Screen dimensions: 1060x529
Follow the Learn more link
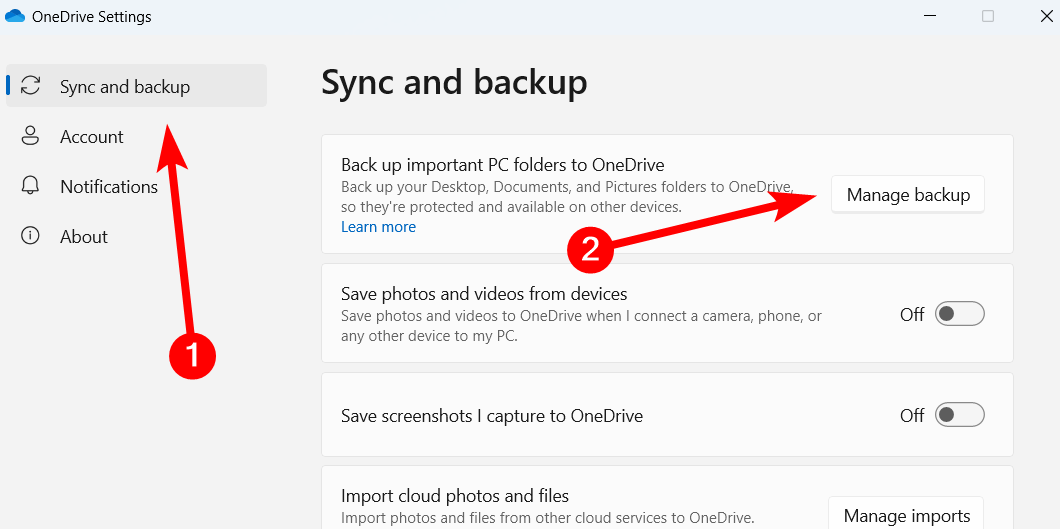click(378, 227)
